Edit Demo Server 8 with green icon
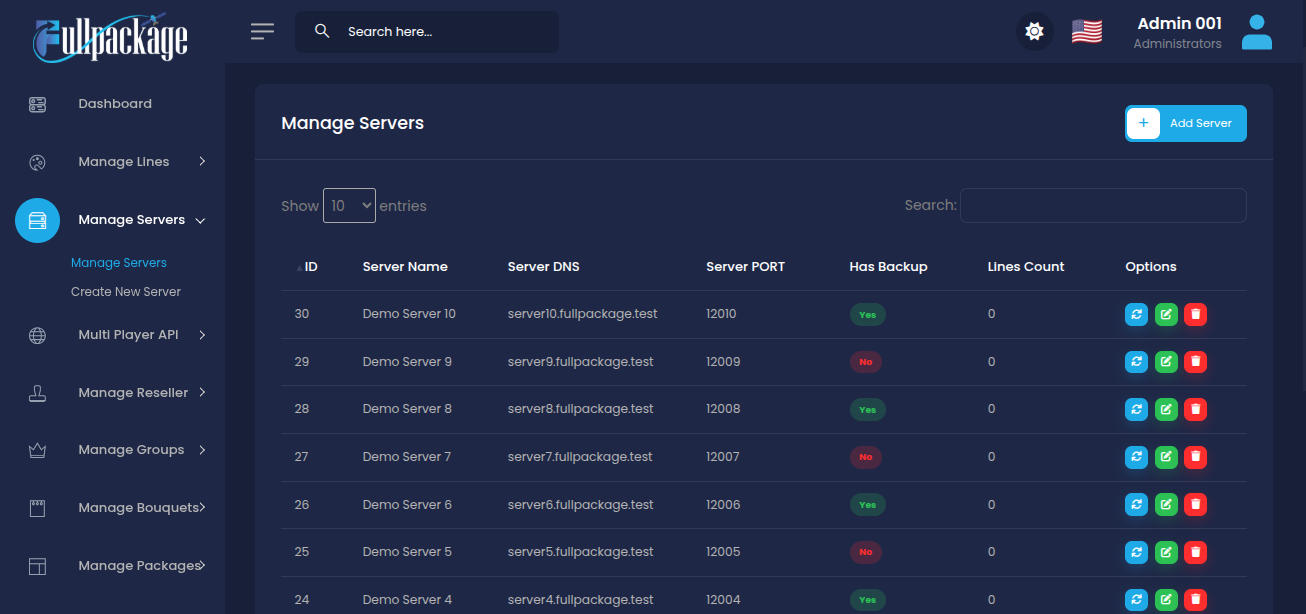Viewport: 1306px width, 614px height. tap(1166, 409)
